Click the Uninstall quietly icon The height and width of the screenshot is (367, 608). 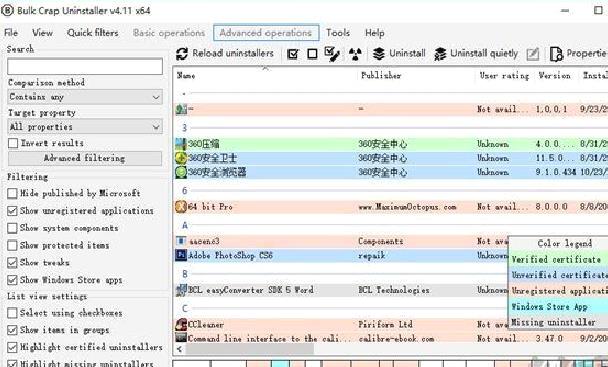[x=440, y=54]
